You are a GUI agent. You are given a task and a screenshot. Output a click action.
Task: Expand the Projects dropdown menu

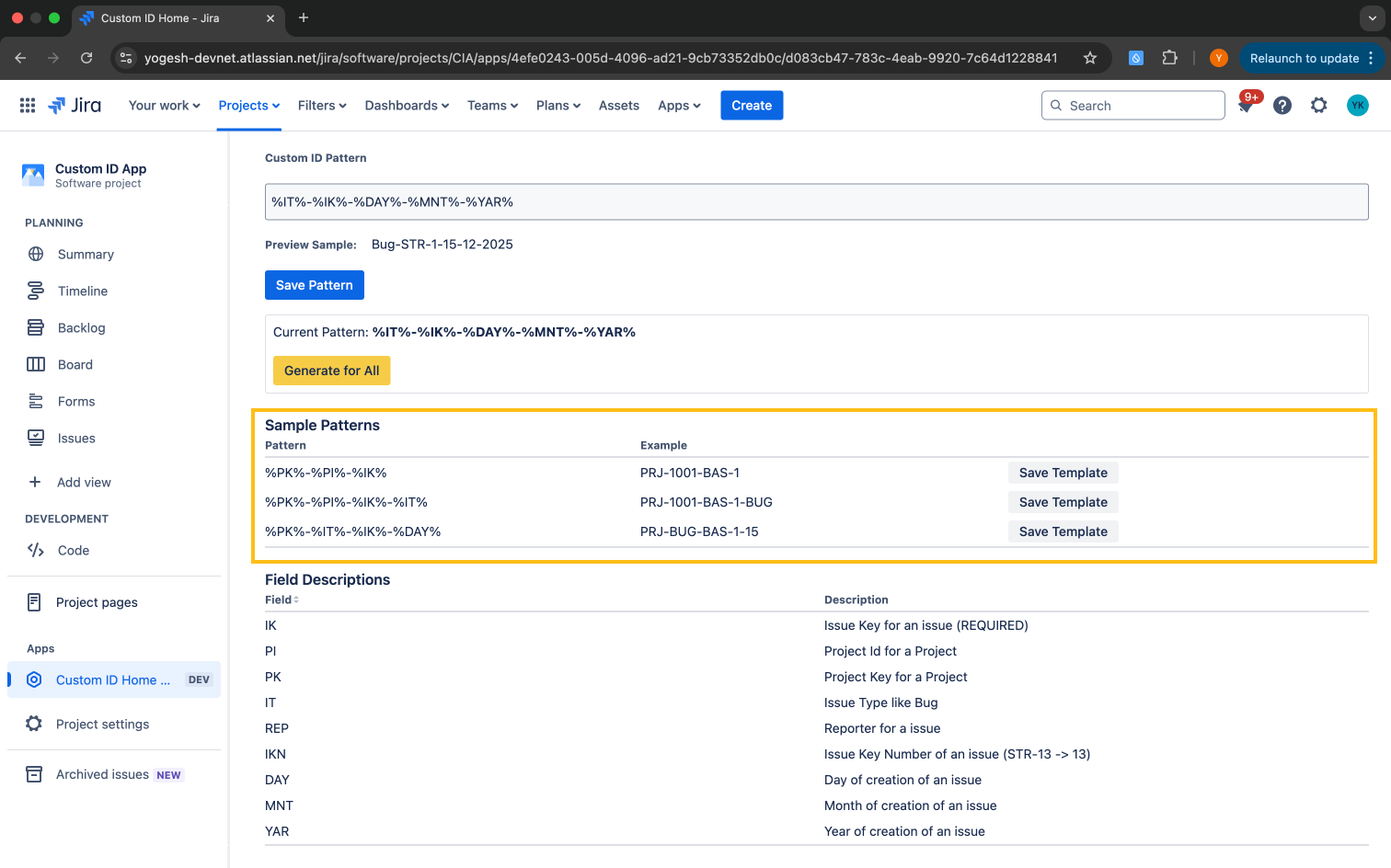tap(249, 106)
